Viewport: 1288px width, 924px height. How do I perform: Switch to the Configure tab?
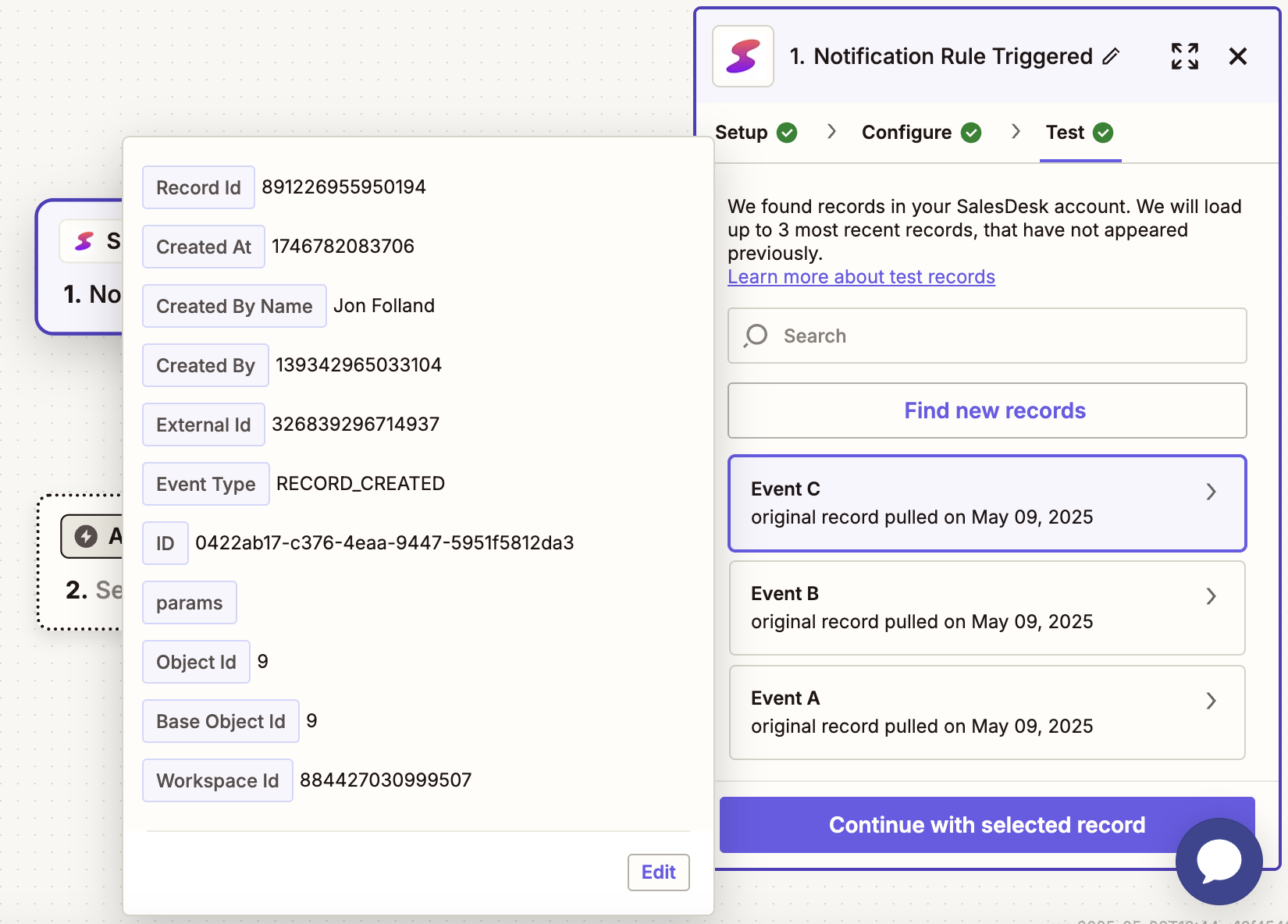[x=906, y=132]
